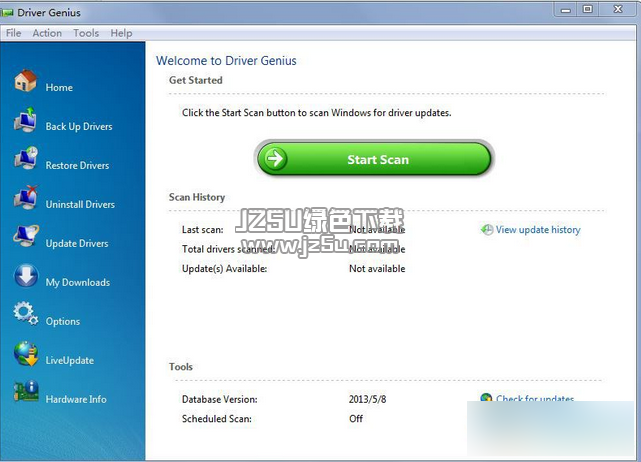641x462 pixels.
Task: Minimize the Driver Genius window
Action: tap(565, 10)
